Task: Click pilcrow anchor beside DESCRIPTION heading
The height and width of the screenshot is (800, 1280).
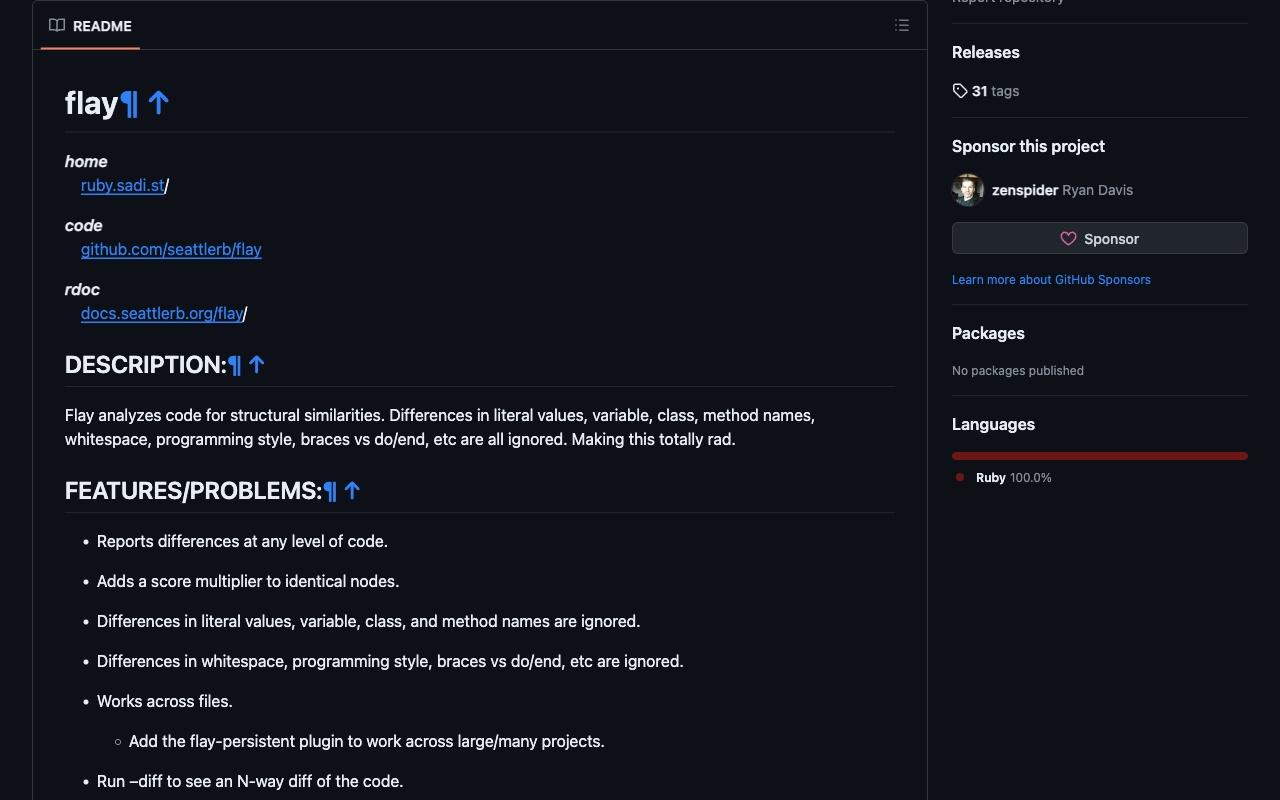Action: click(x=234, y=365)
